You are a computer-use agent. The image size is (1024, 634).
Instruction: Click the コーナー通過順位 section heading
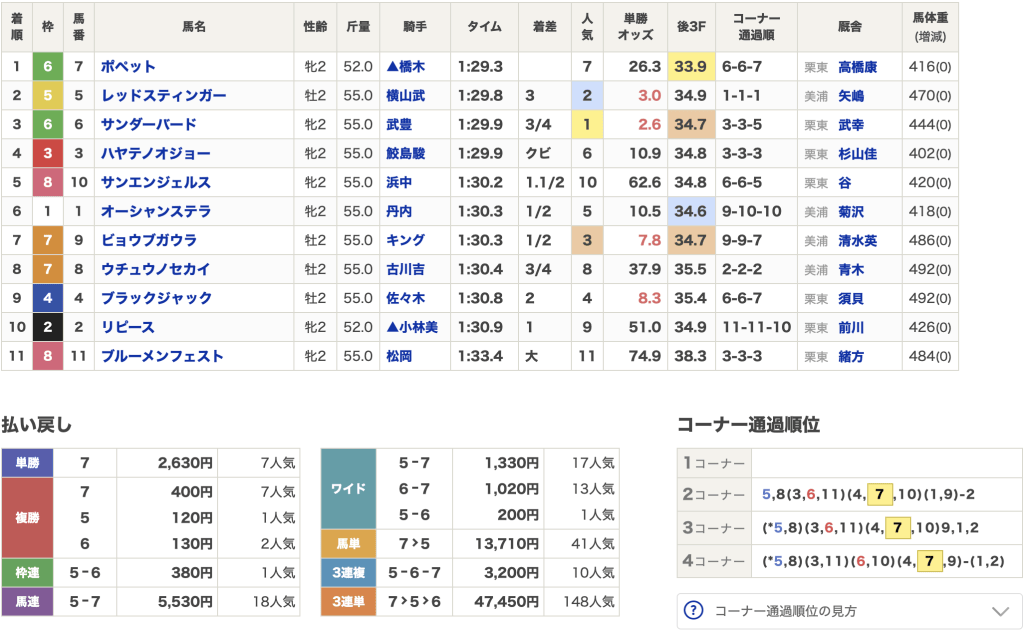coord(748,425)
